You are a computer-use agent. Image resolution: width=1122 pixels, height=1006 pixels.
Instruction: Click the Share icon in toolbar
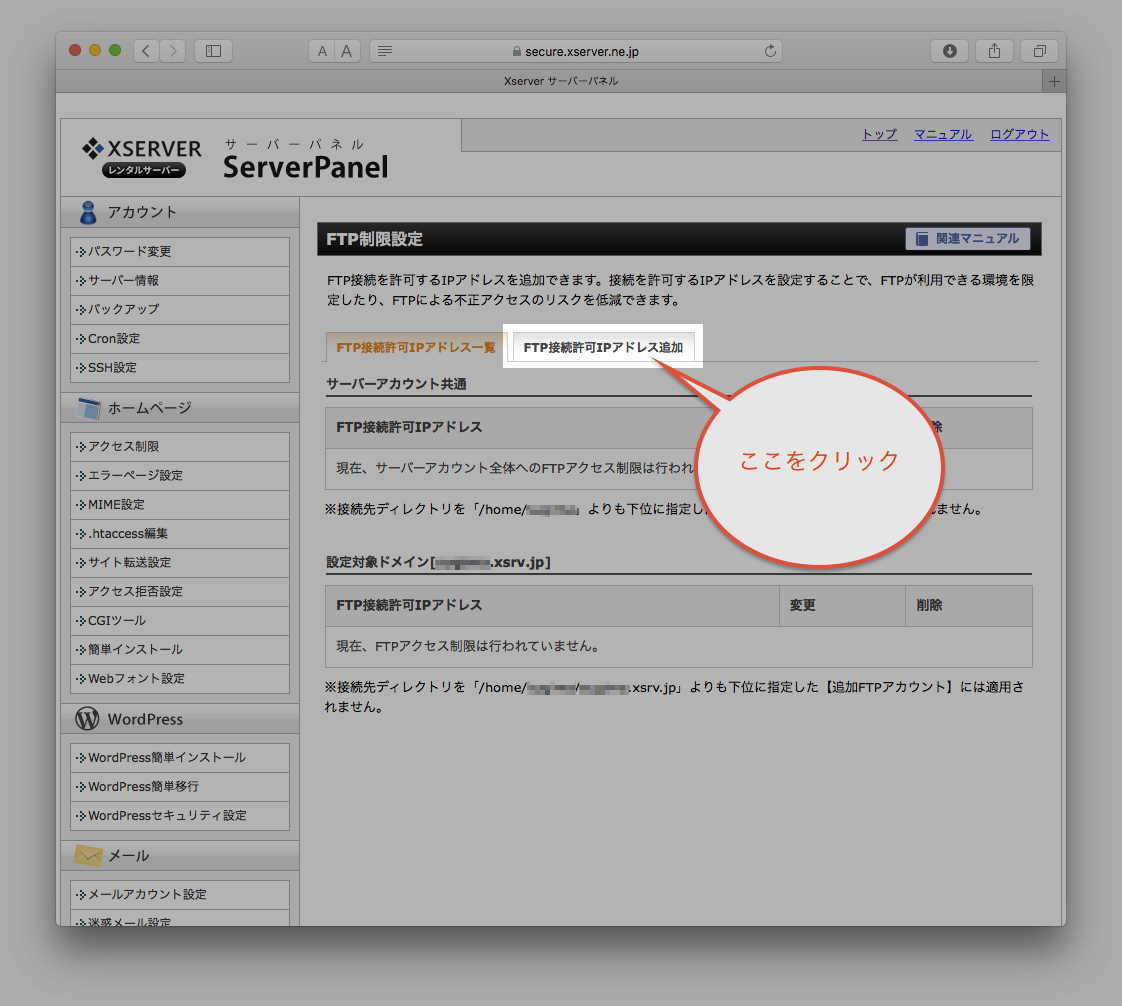click(995, 51)
